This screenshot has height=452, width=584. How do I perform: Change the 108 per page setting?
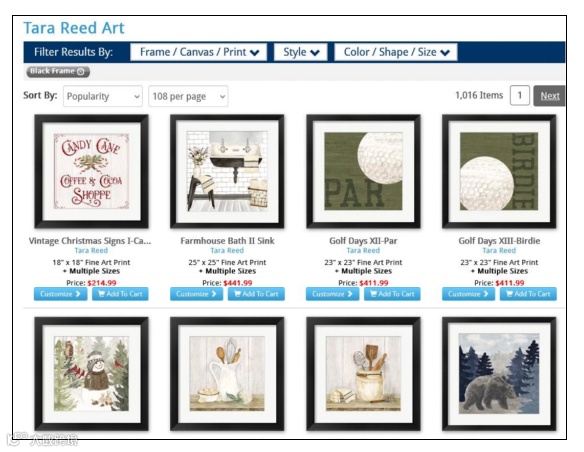pyautogui.click(x=188, y=96)
